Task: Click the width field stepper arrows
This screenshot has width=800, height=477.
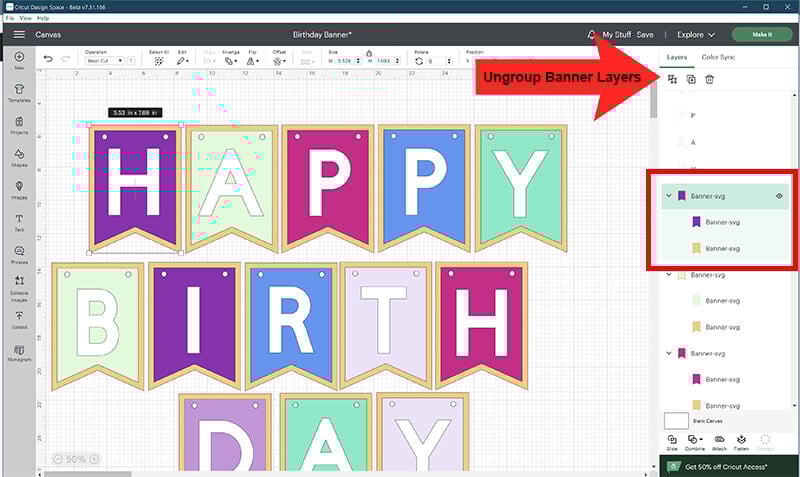Action: pos(358,61)
